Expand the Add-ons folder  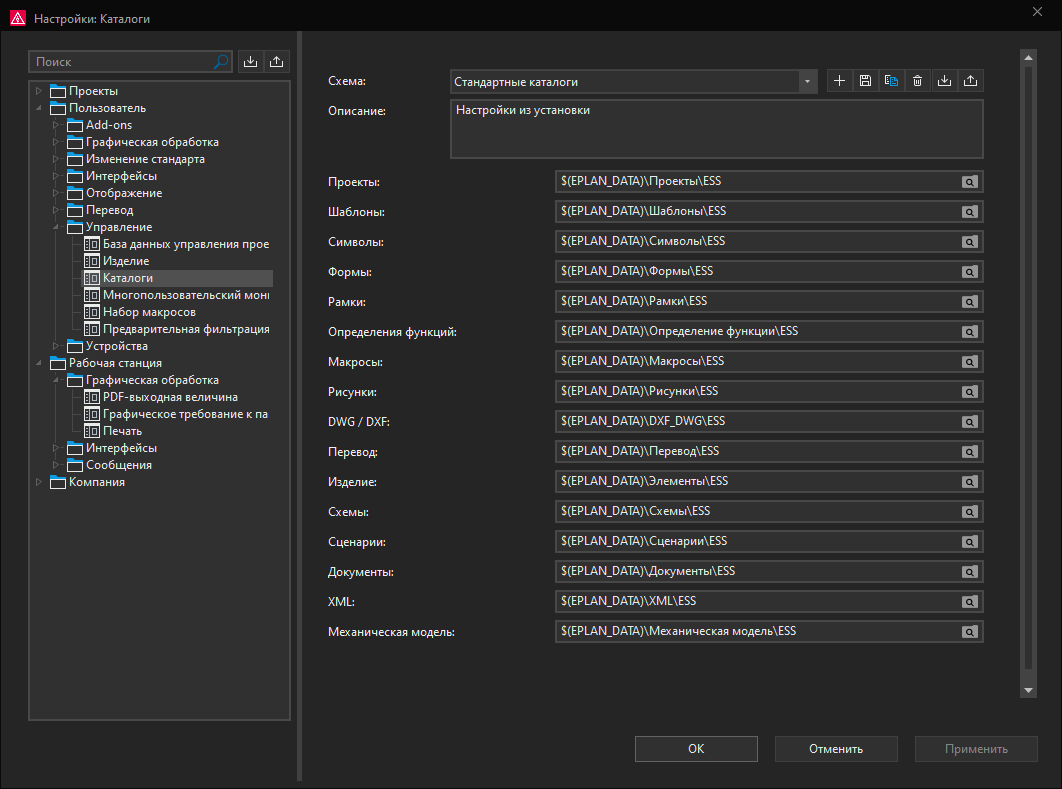click(x=56, y=125)
